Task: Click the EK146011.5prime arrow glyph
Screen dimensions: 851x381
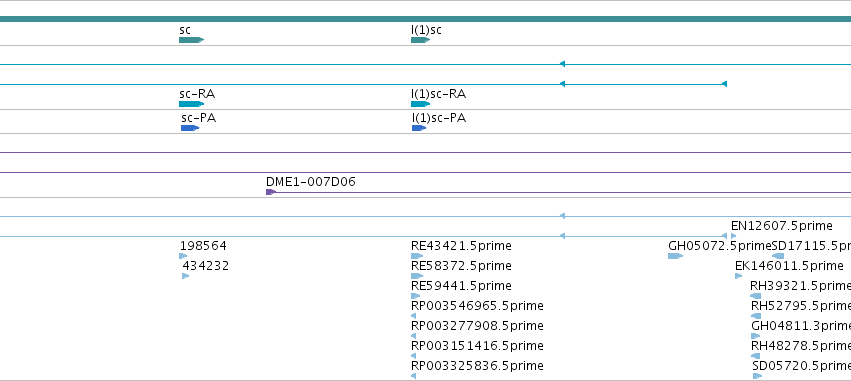Action: 738,276
